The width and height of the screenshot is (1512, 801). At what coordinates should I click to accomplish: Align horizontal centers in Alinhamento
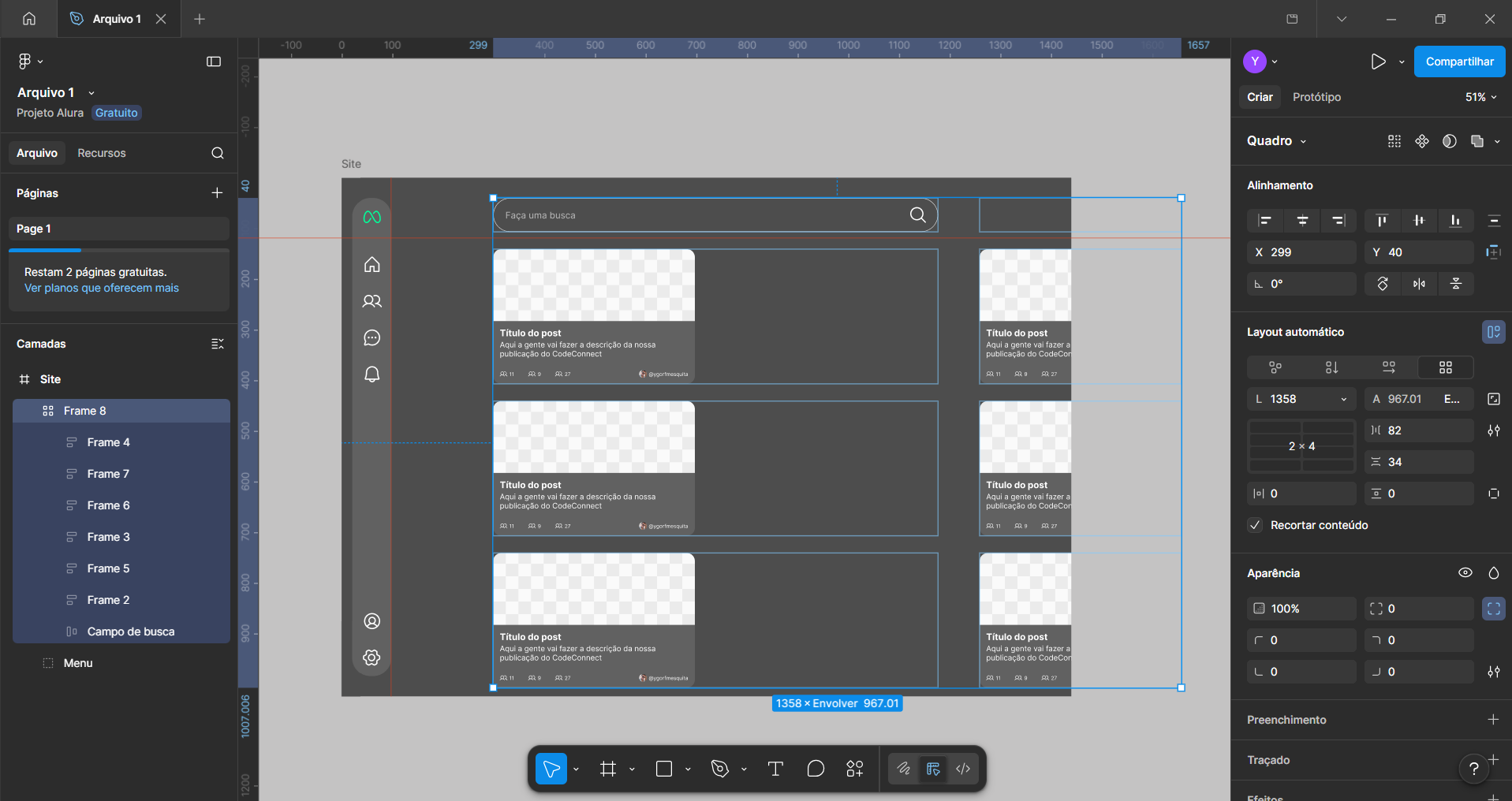(1302, 221)
